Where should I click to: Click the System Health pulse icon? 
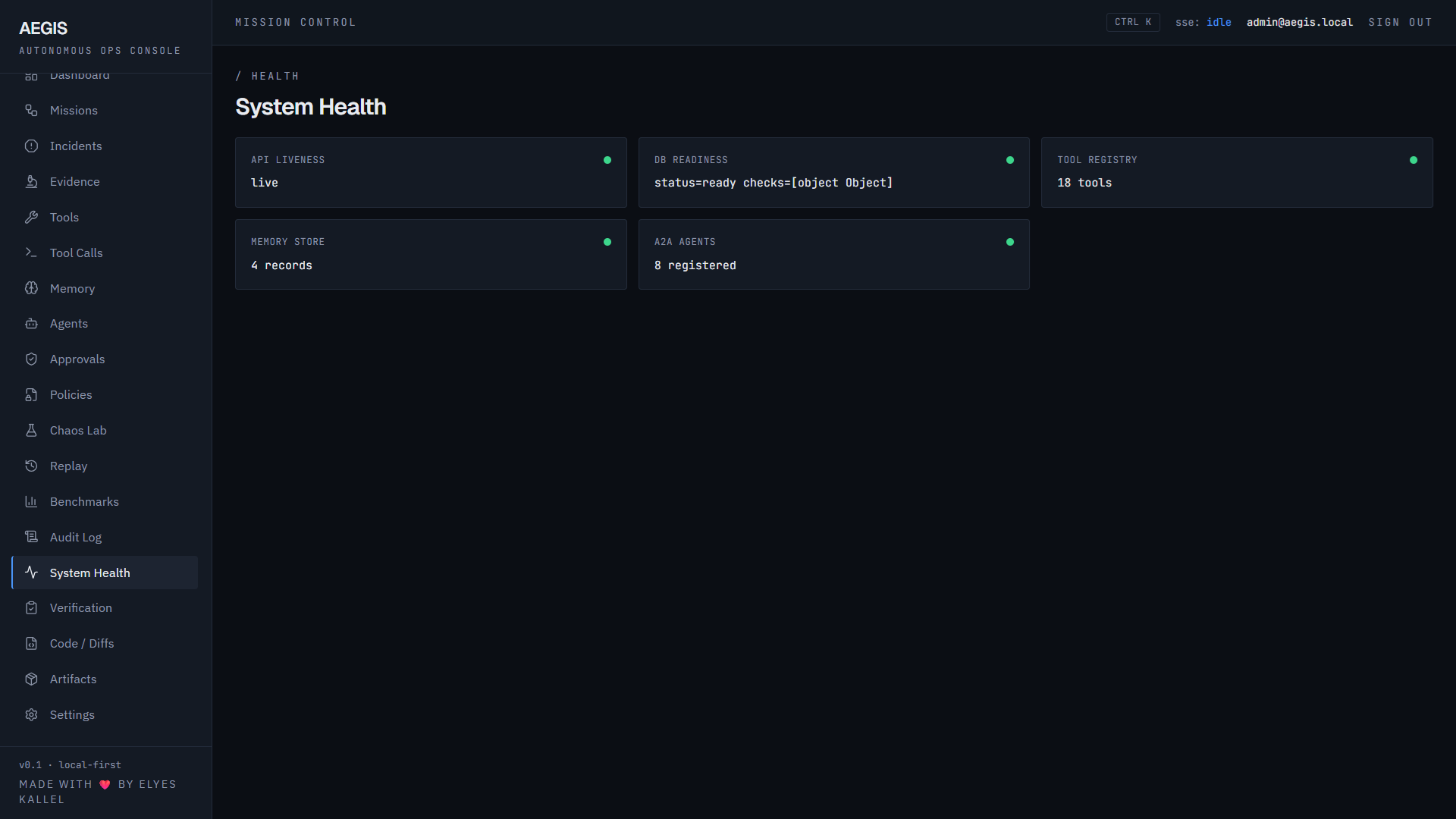point(31,573)
